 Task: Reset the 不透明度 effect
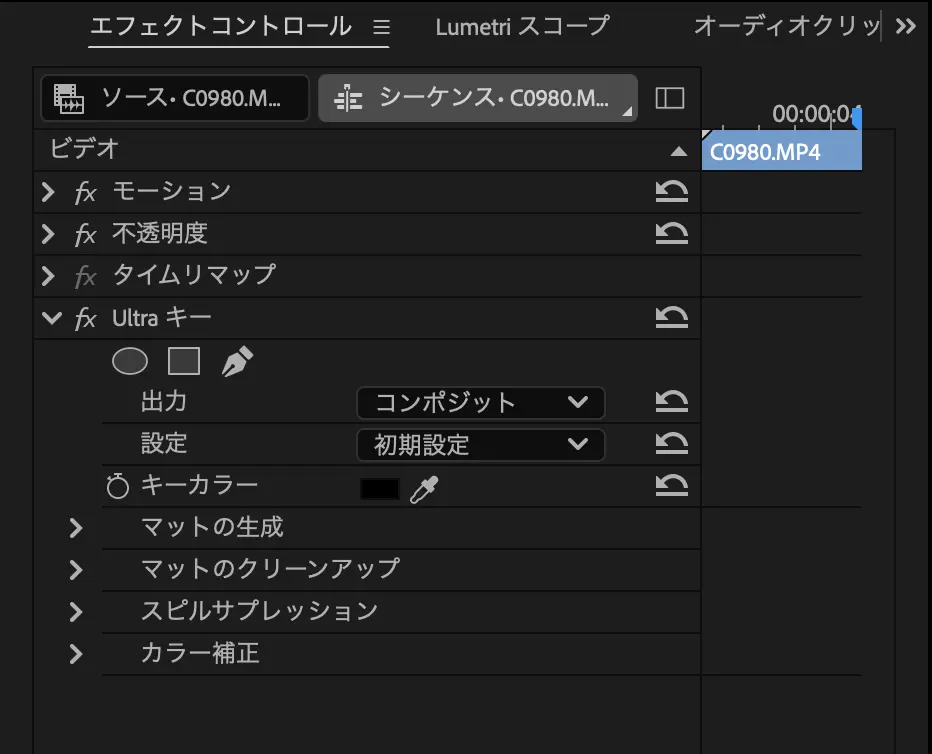pos(672,234)
